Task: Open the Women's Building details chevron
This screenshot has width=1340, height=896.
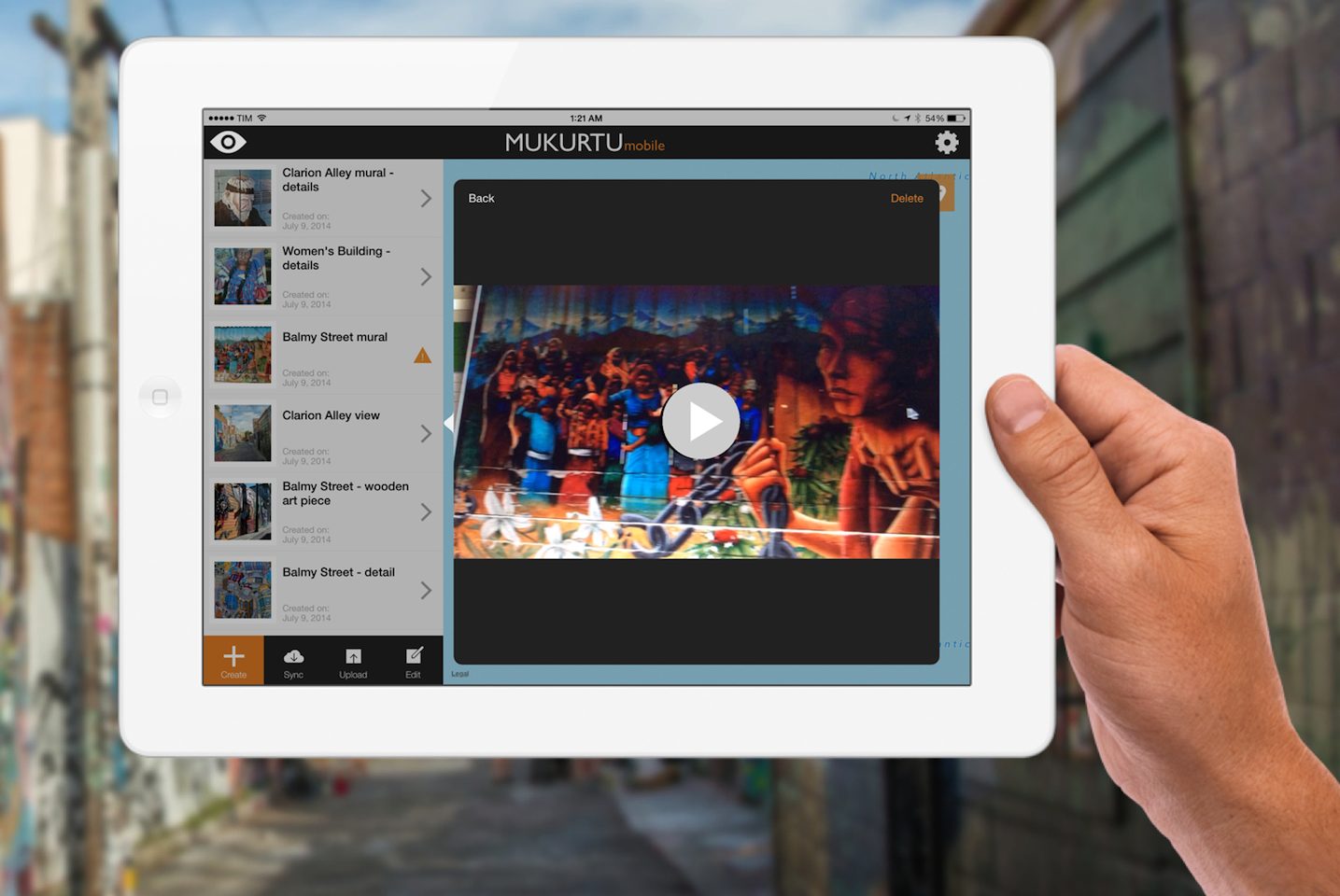Action: (x=426, y=276)
